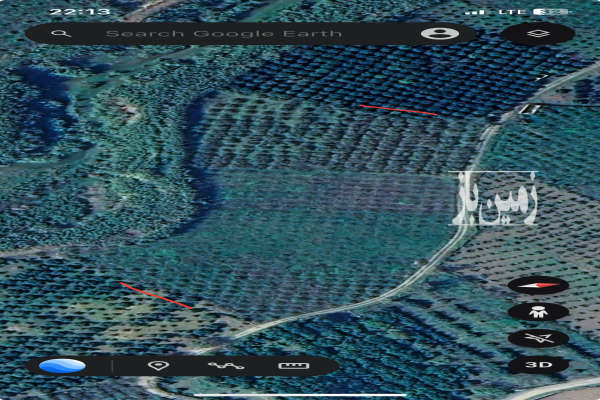This screenshot has height=400, width=600.
Task: Tap the search magnifier icon
Action: 61,34
